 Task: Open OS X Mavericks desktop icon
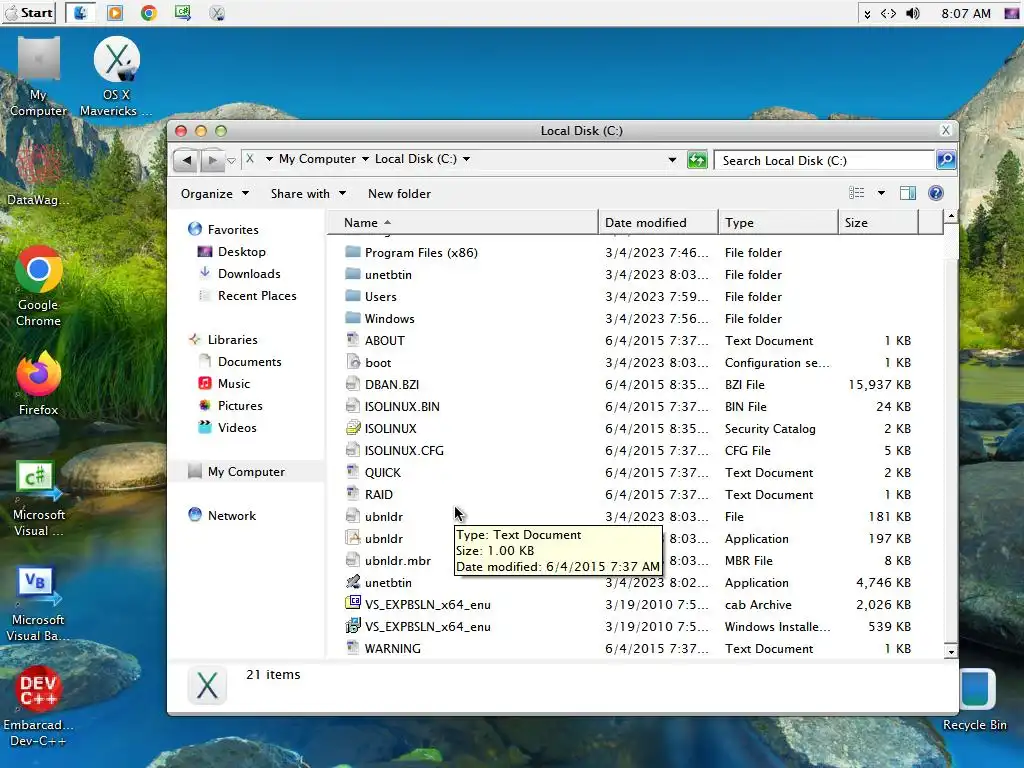click(x=116, y=77)
